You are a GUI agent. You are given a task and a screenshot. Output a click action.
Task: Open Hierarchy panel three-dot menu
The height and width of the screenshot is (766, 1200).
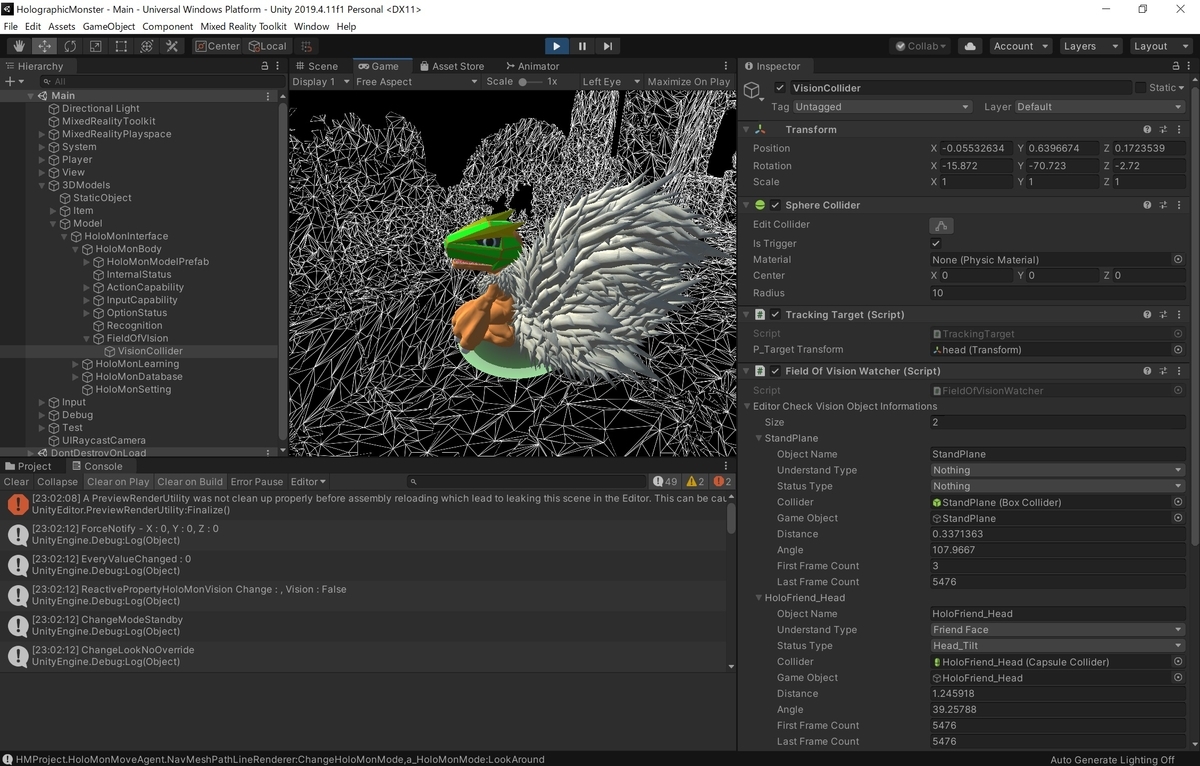pyautogui.click(x=279, y=66)
